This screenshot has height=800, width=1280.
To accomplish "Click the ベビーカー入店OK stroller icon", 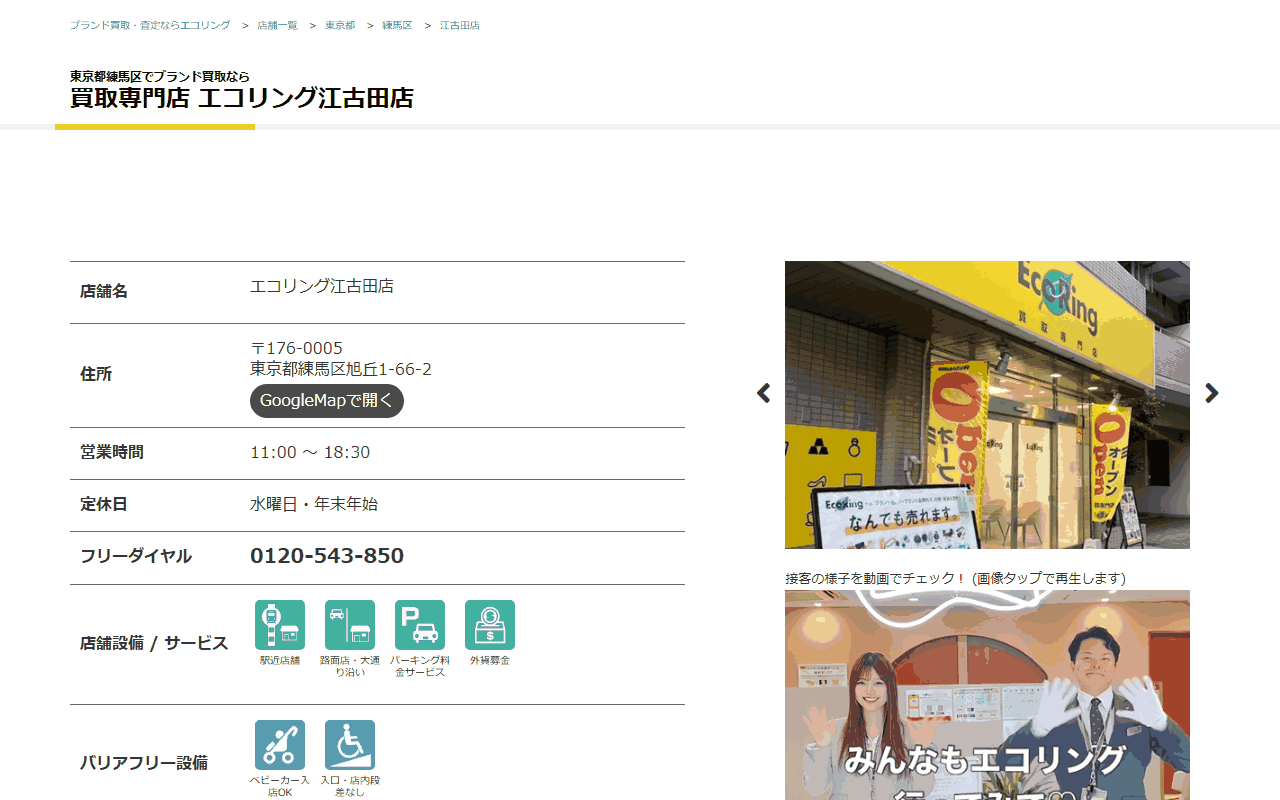I will coord(280,745).
